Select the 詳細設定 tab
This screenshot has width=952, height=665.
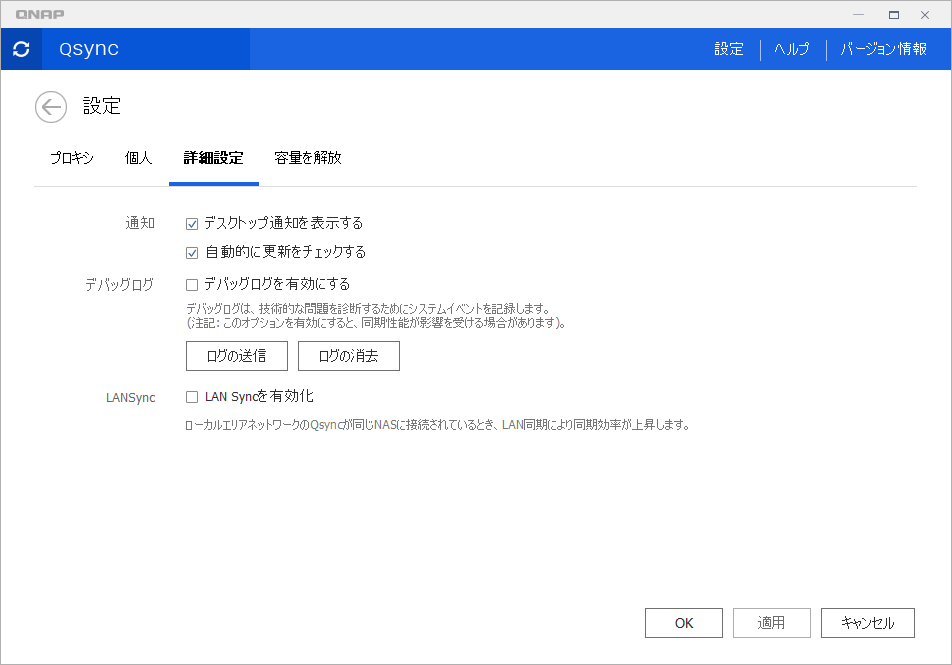pos(214,158)
